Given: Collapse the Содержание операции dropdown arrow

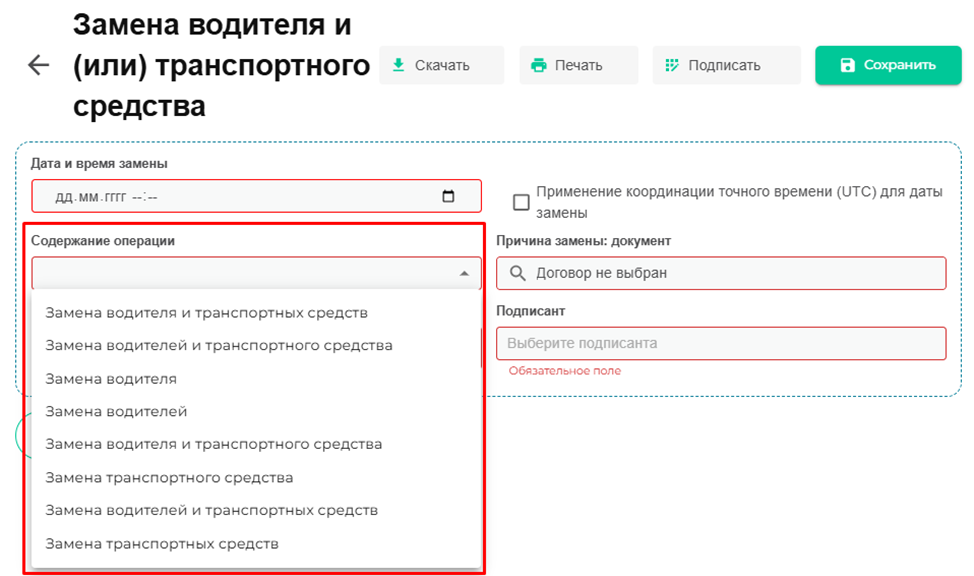Looking at the screenshot, I should (x=464, y=273).
